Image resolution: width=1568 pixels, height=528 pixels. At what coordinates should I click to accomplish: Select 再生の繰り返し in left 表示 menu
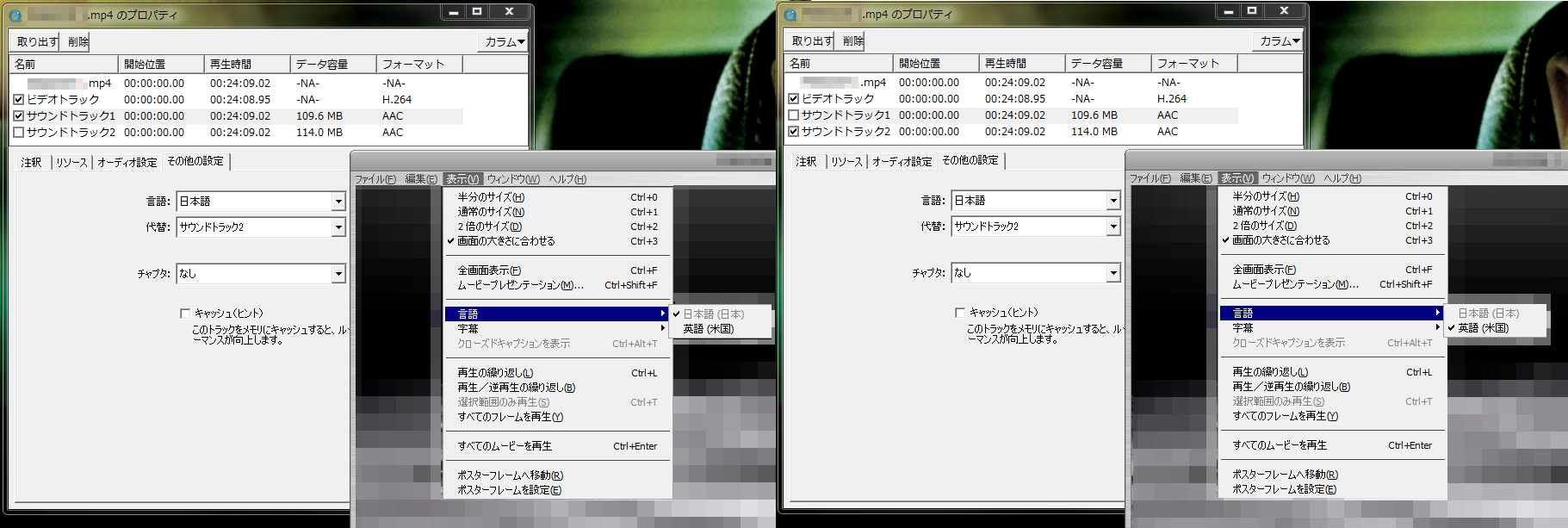coord(557,373)
